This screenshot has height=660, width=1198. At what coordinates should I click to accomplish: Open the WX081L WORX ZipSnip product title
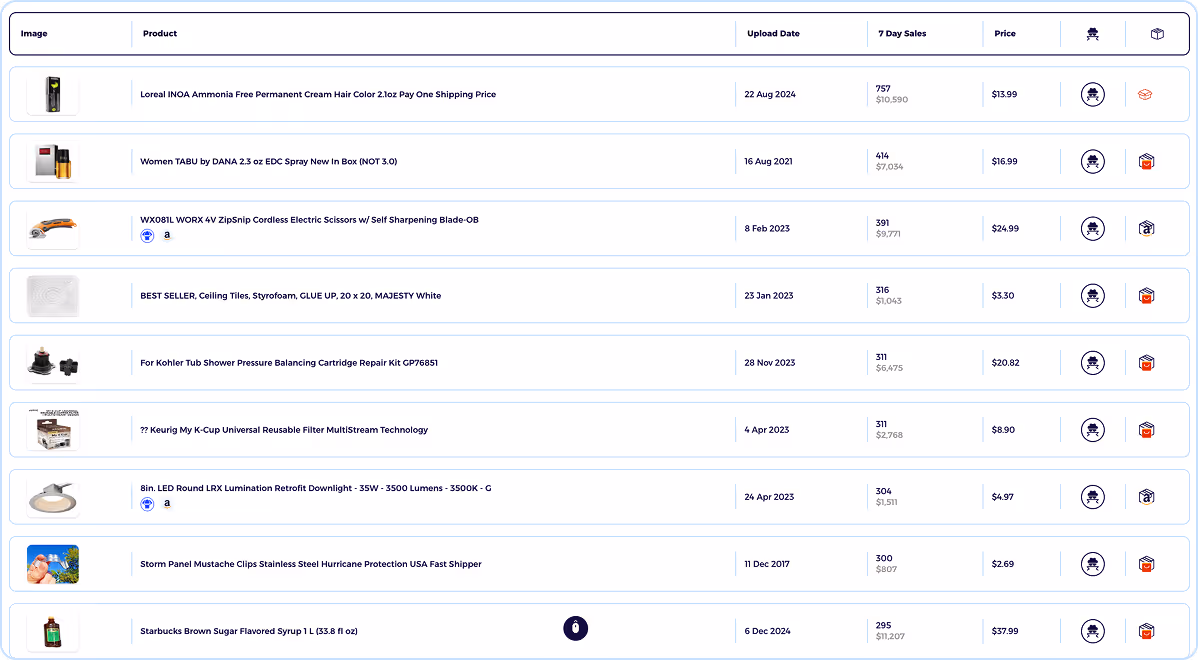(x=309, y=220)
